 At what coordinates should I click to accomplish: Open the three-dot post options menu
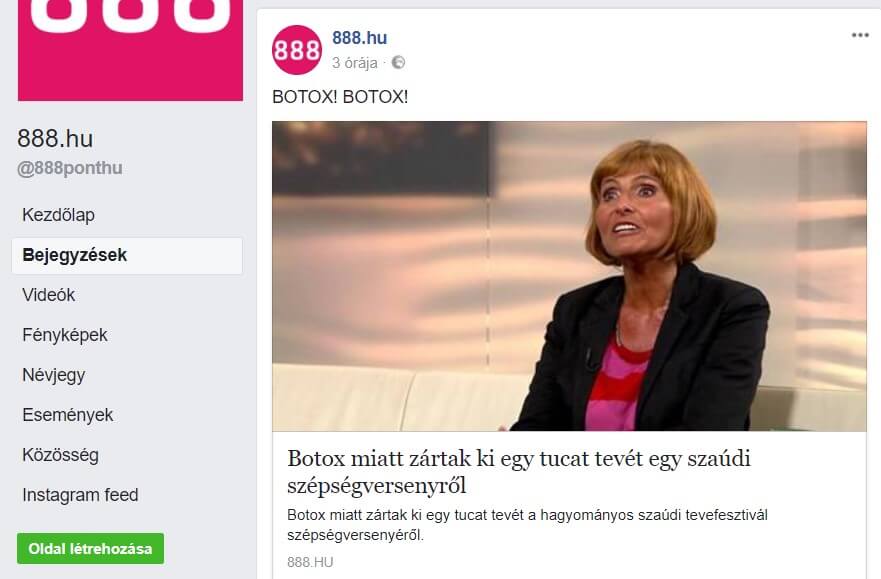click(x=860, y=35)
